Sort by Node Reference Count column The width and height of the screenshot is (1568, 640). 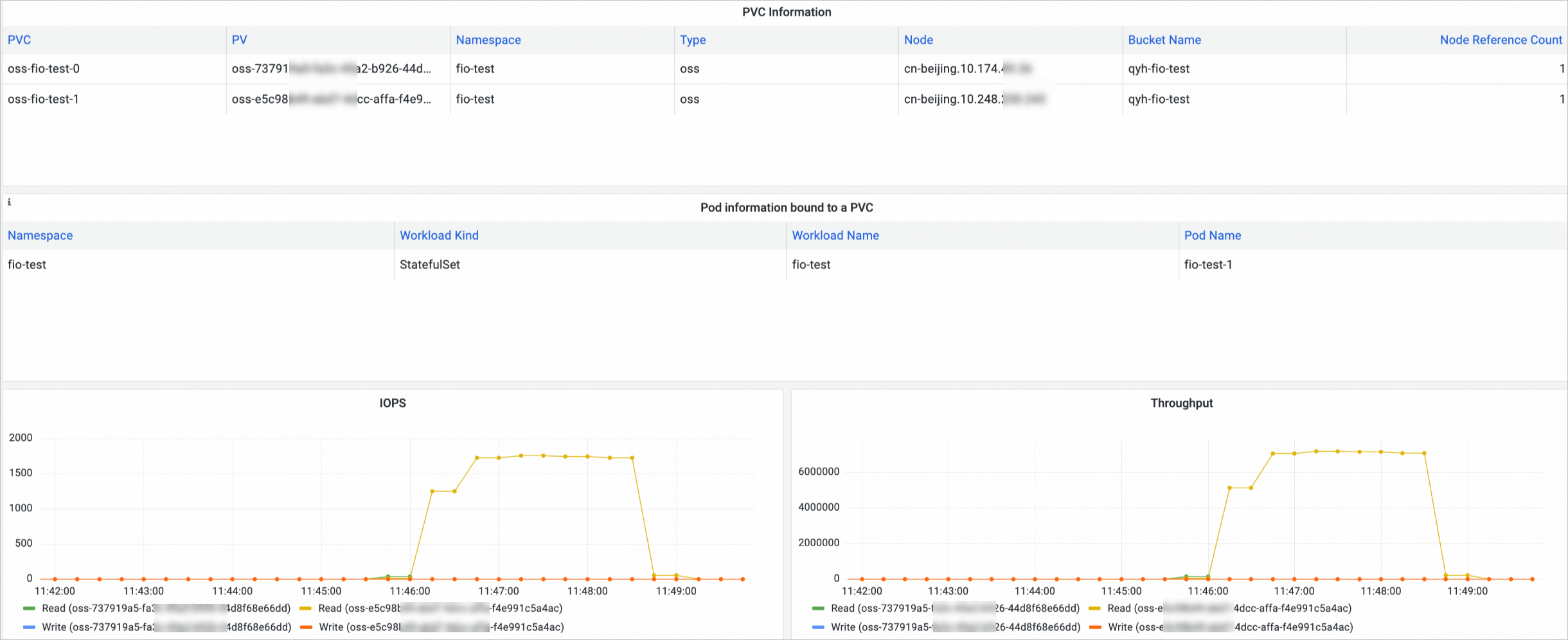(x=1501, y=40)
